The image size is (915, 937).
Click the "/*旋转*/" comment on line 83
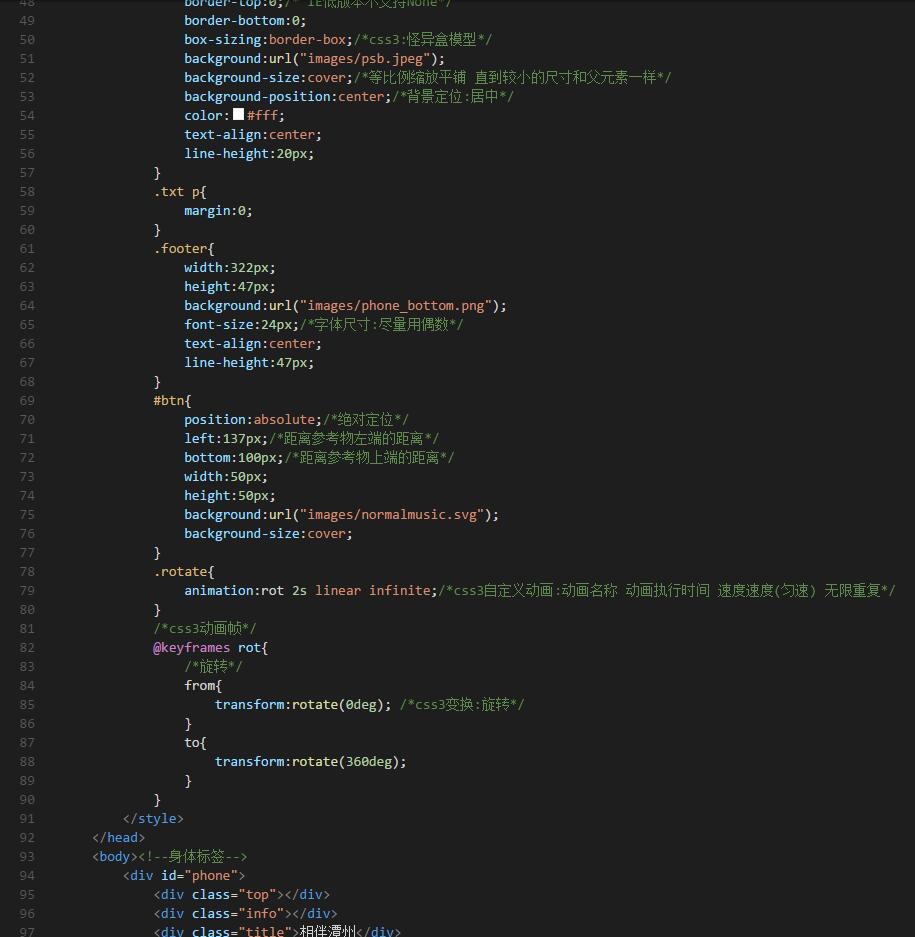click(213, 667)
